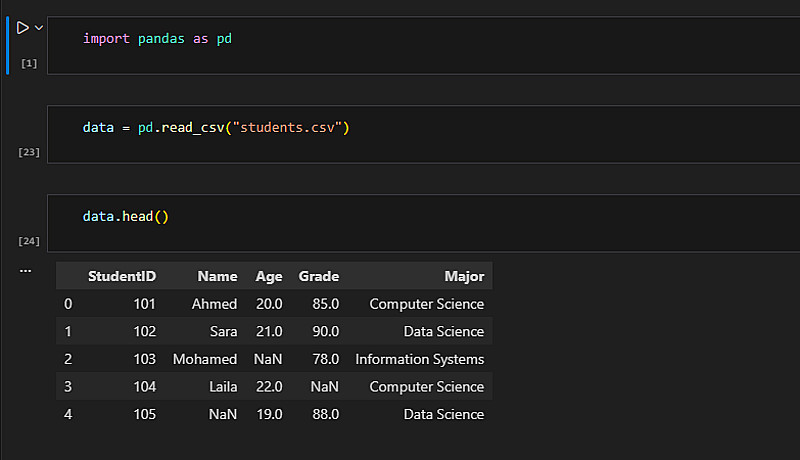This screenshot has width=800, height=460.
Task: Open the run options chevron dropdown
Action: tap(39, 28)
